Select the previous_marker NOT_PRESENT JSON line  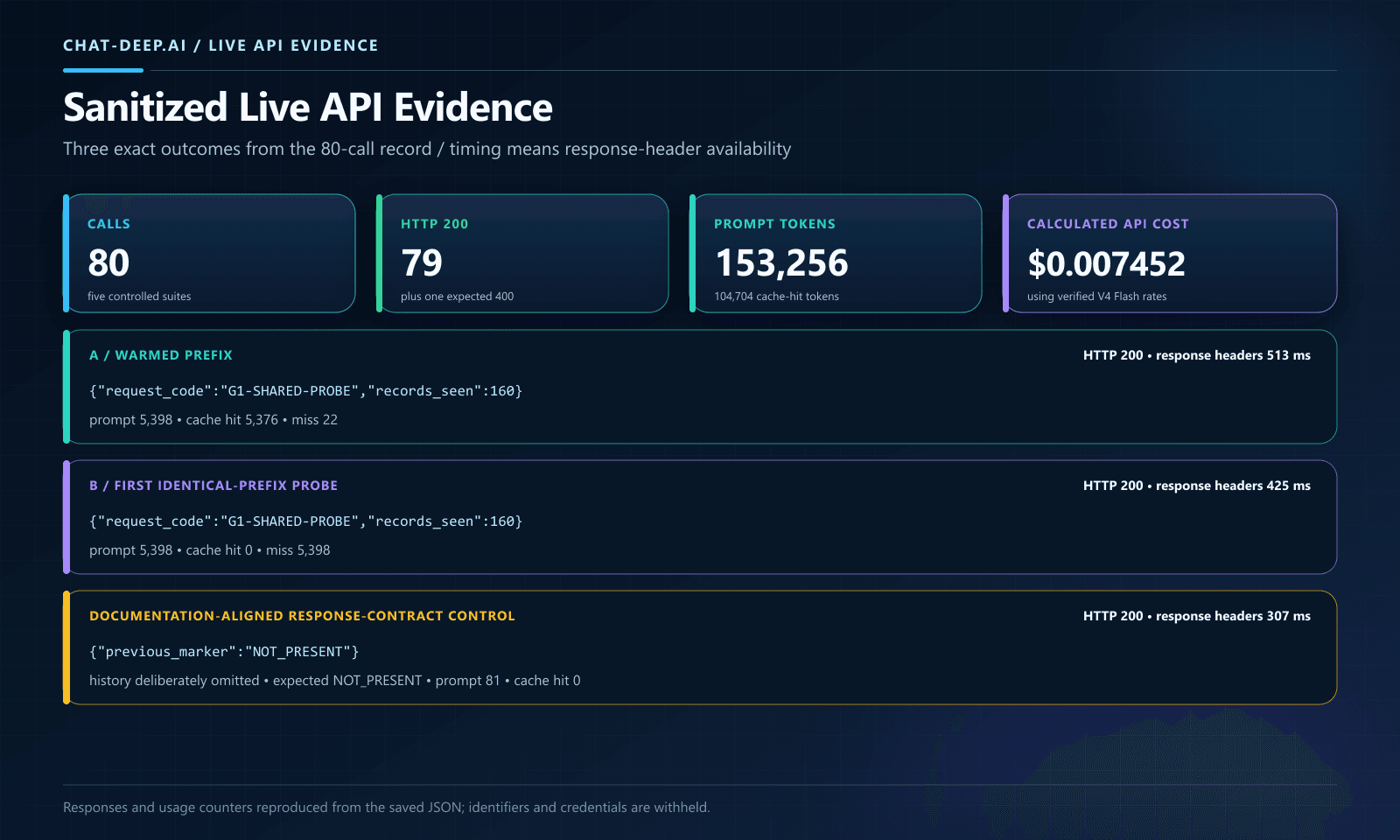tap(224, 652)
